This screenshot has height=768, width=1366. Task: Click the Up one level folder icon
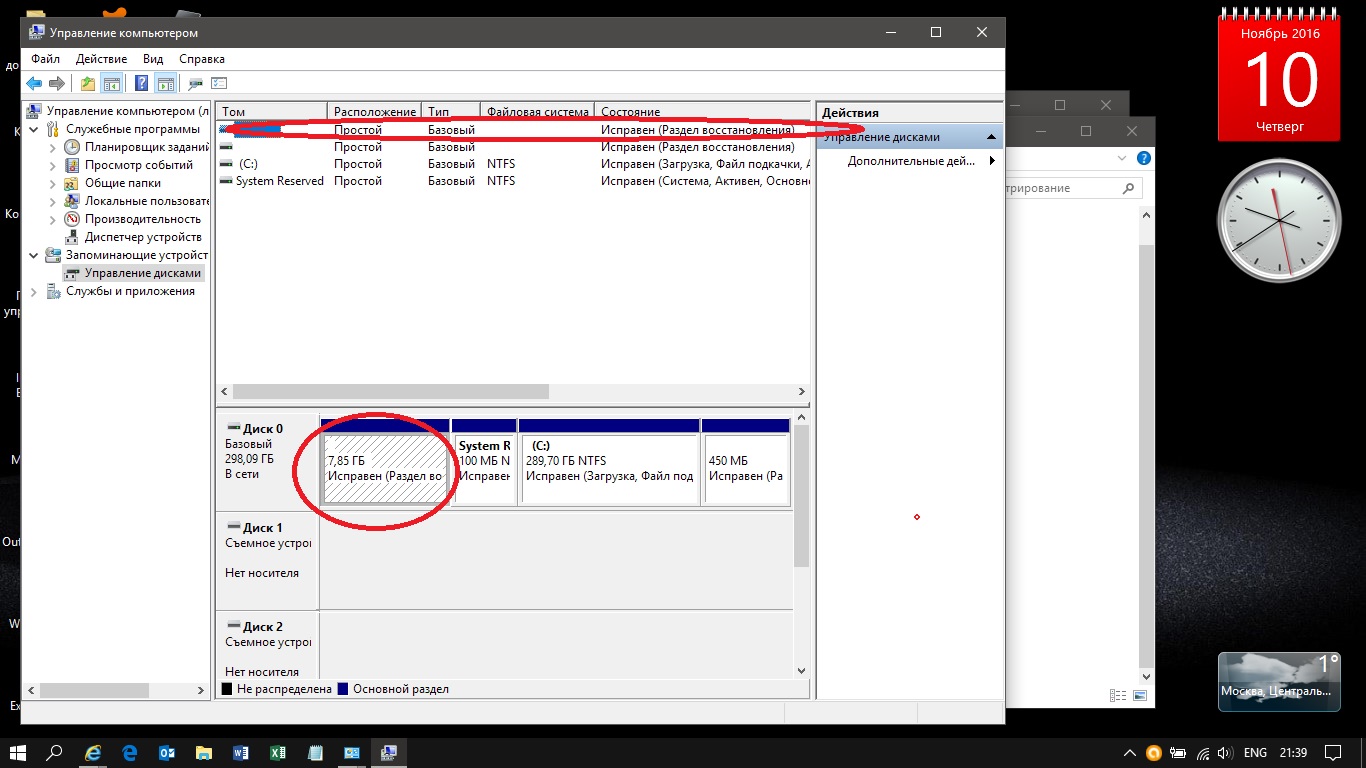[88, 84]
